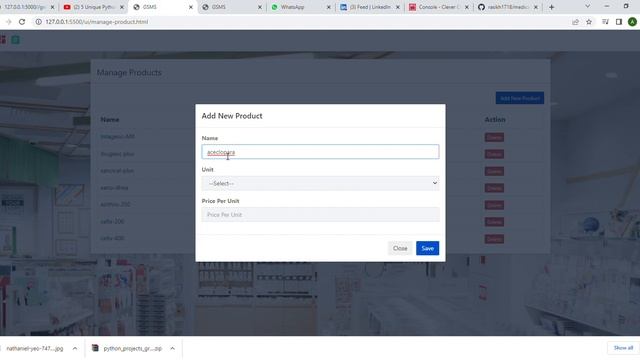Close the Console Clever Cloud tab
Image resolution: width=640 pixels, height=360 pixels.
pos(467,7)
